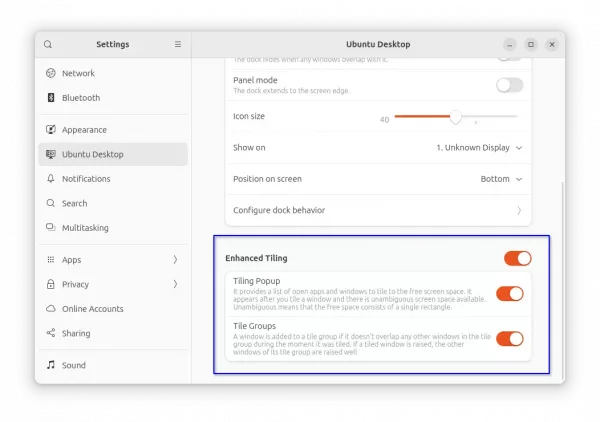Click the Icon size value 40

384,120
